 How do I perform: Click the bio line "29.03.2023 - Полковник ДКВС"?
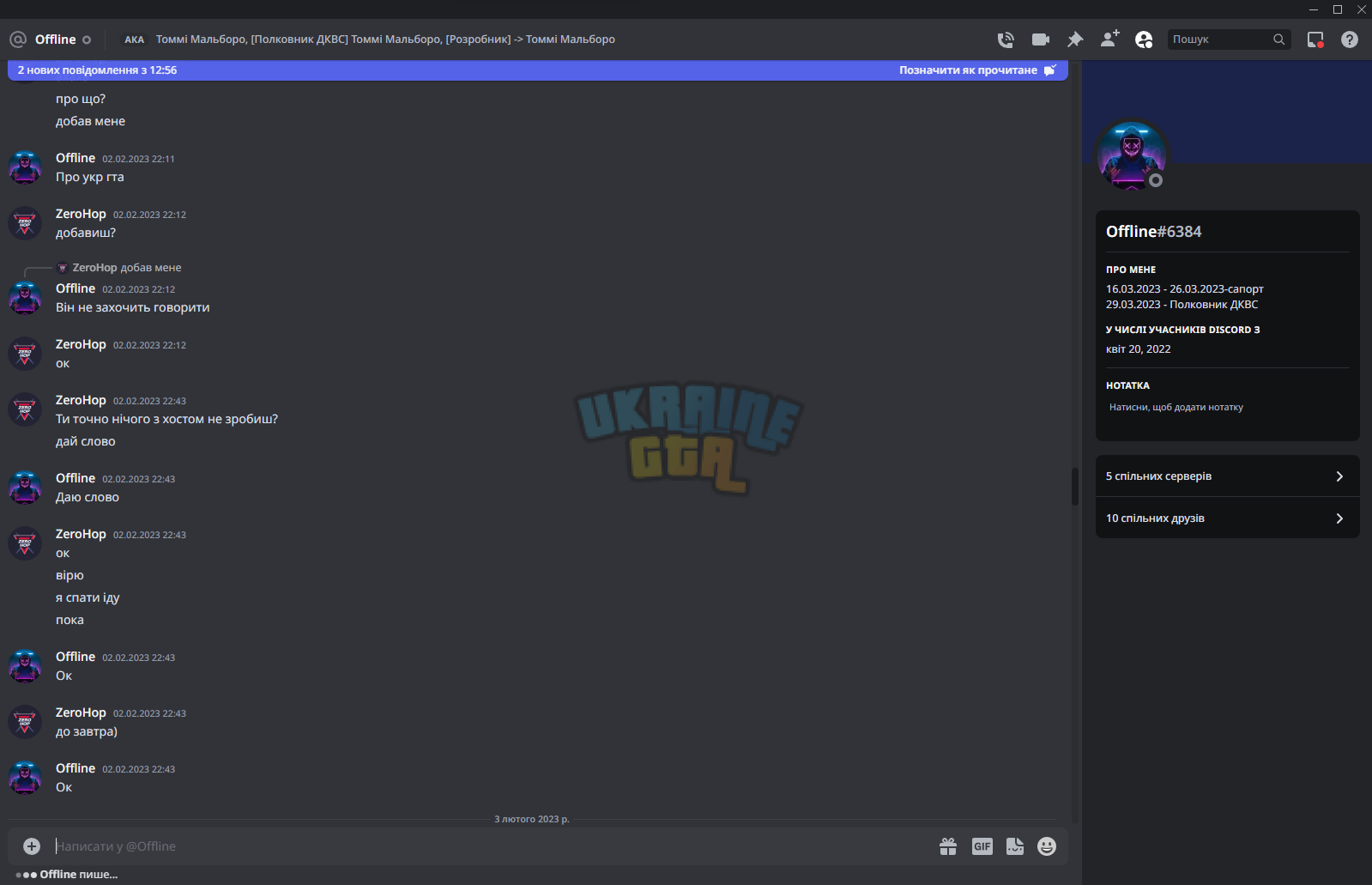(1182, 305)
